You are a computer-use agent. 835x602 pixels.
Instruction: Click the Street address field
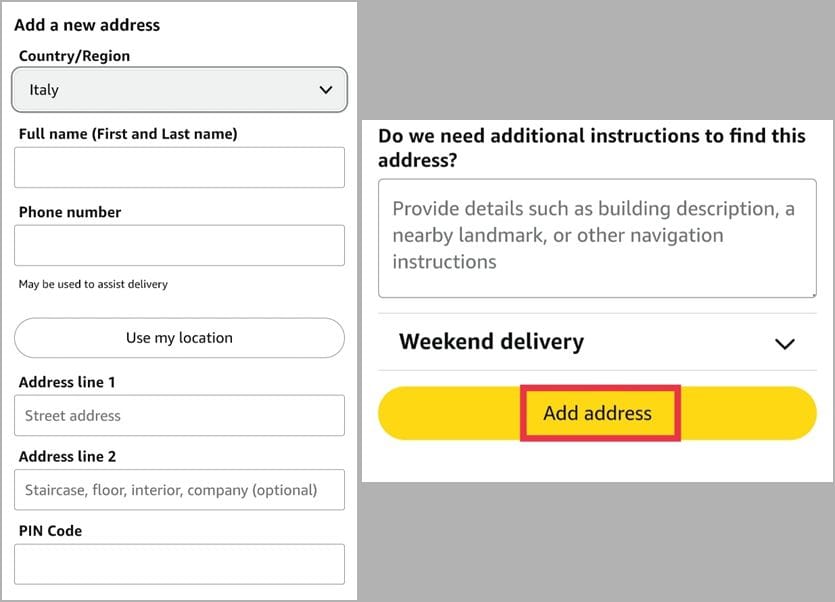[179, 415]
